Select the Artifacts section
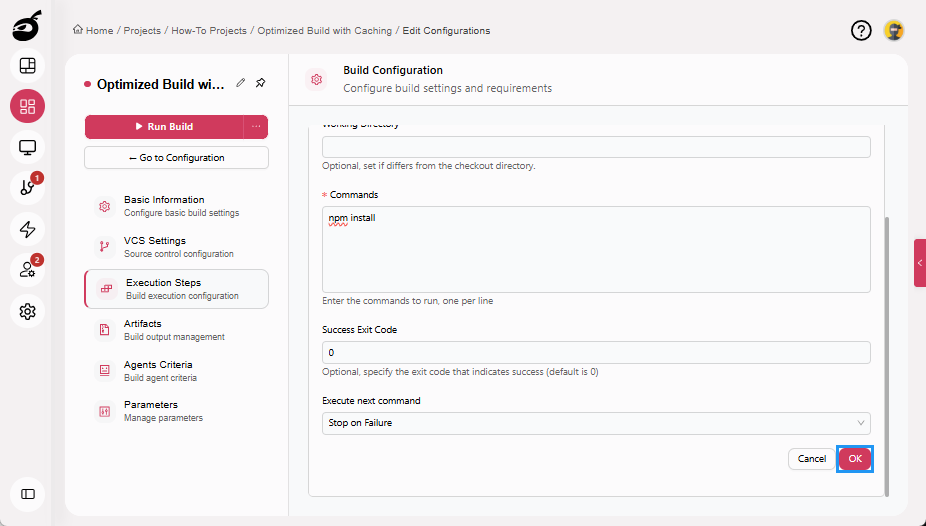Image resolution: width=926 pixels, height=526 pixels. pyautogui.click(x=176, y=329)
